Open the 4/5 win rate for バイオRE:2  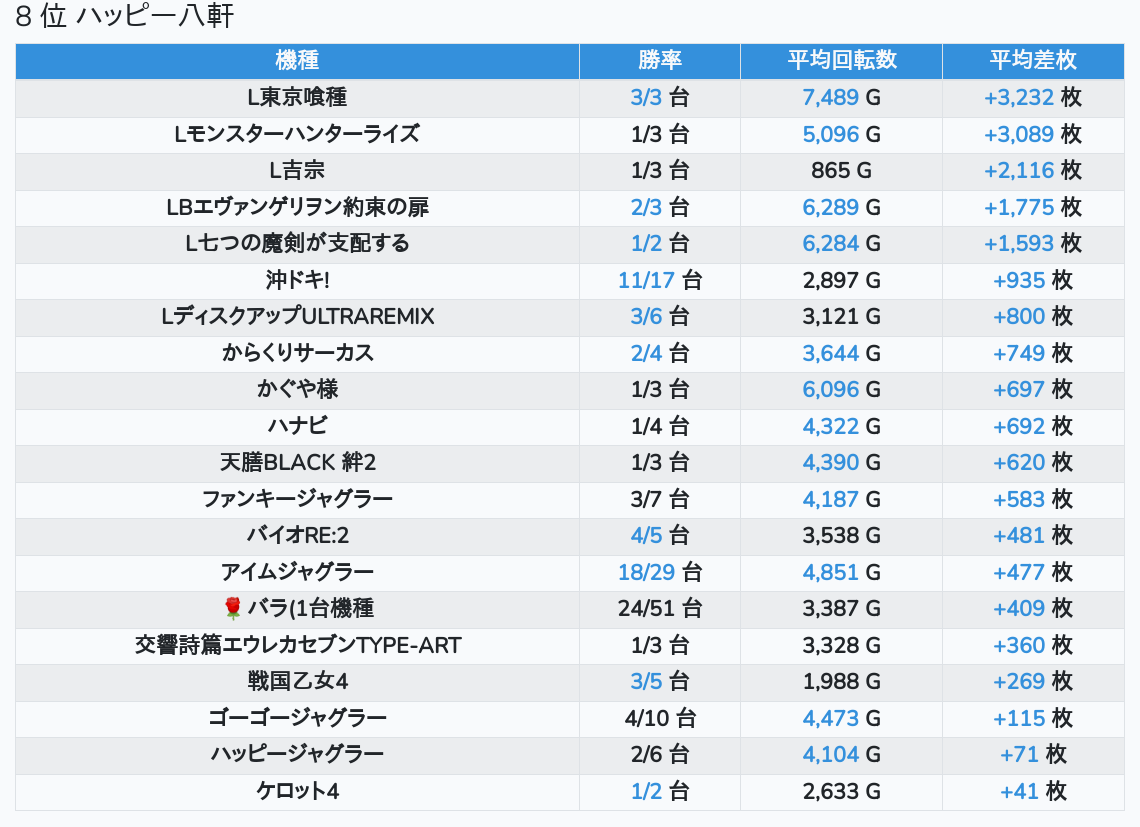click(x=647, y=535)
